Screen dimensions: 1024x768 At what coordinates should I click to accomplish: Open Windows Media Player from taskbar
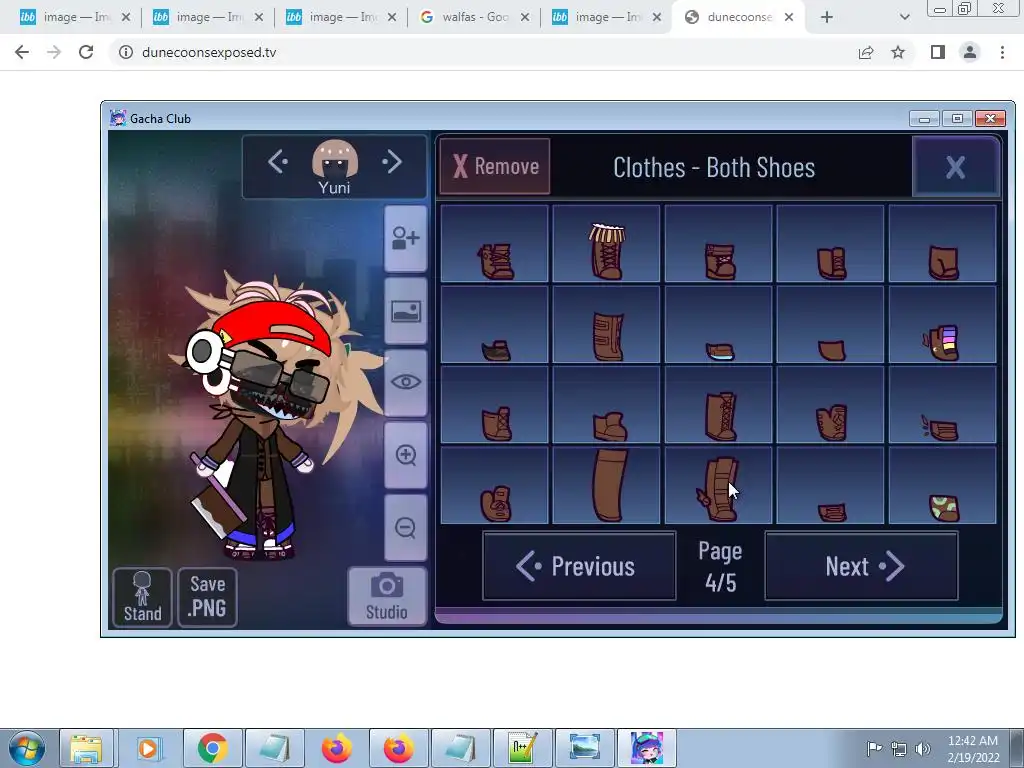pos(148,748)
